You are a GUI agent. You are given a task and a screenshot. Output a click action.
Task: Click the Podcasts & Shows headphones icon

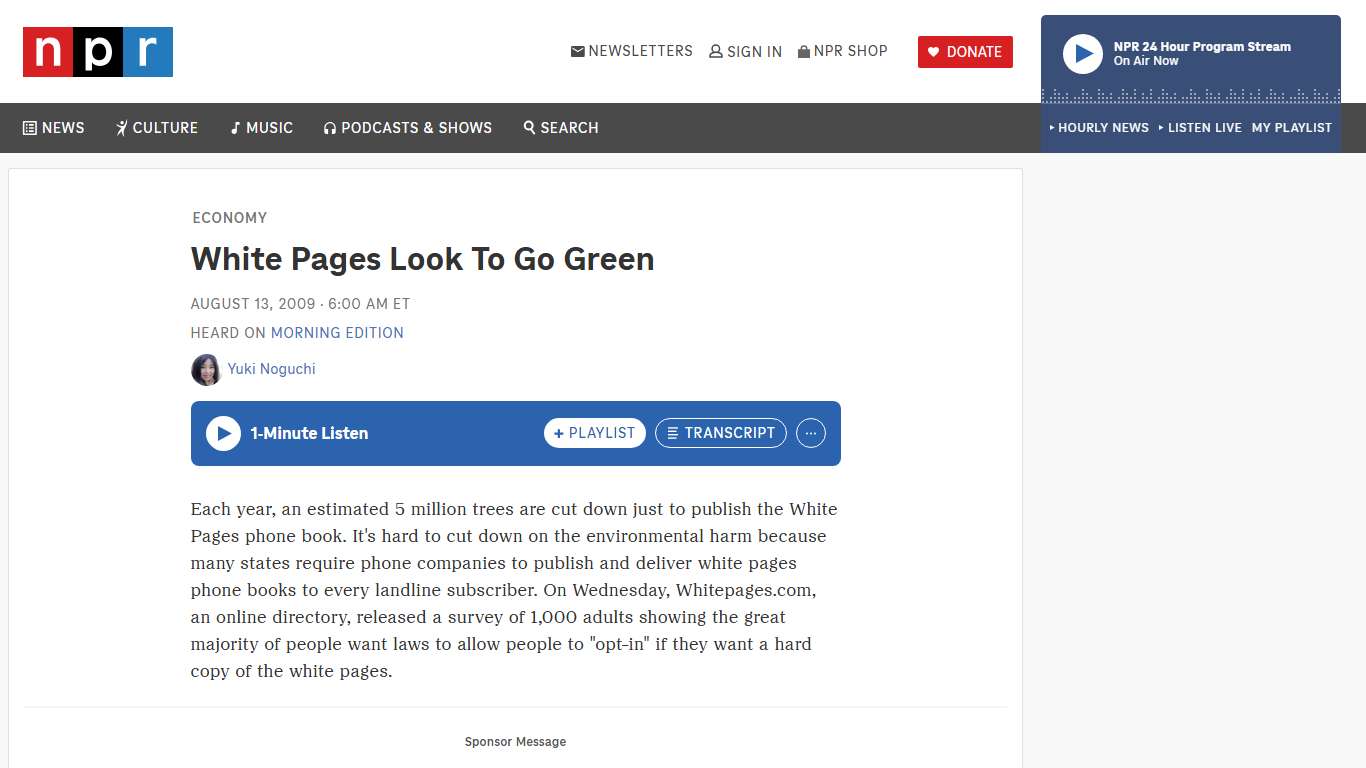coord(329,128)
